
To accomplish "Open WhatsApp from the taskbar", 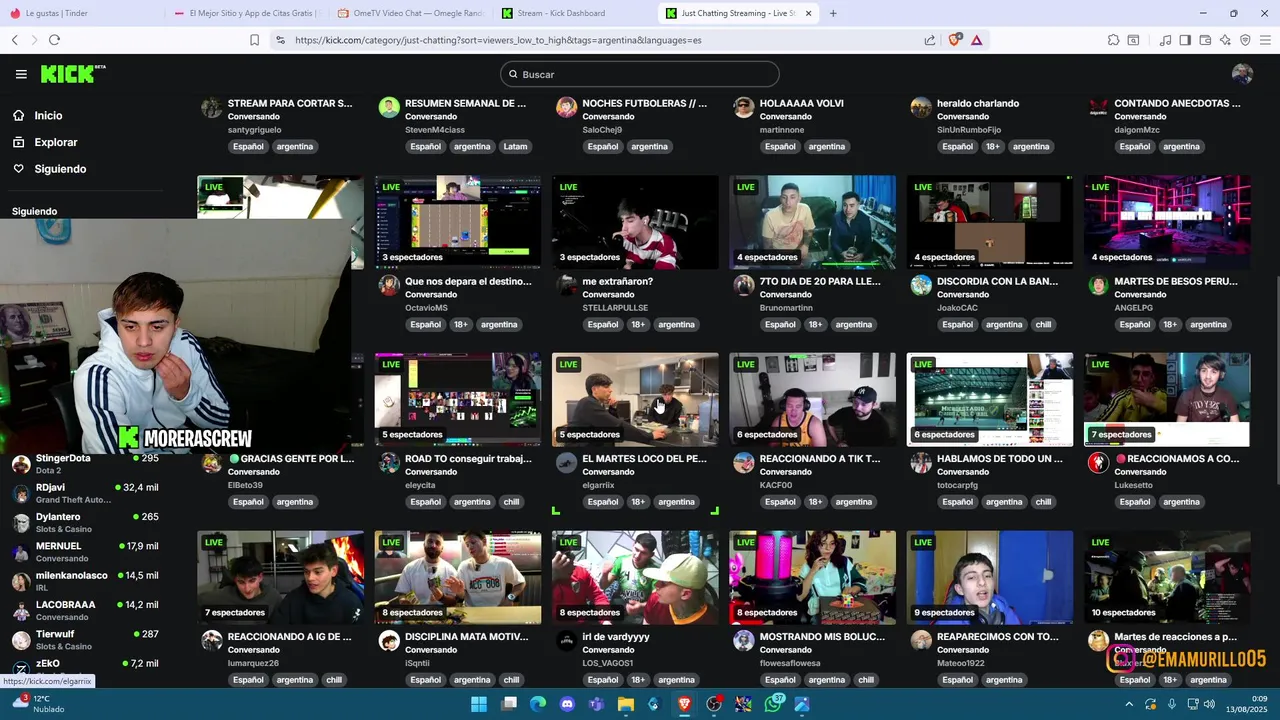I will [x=773, y=704].
